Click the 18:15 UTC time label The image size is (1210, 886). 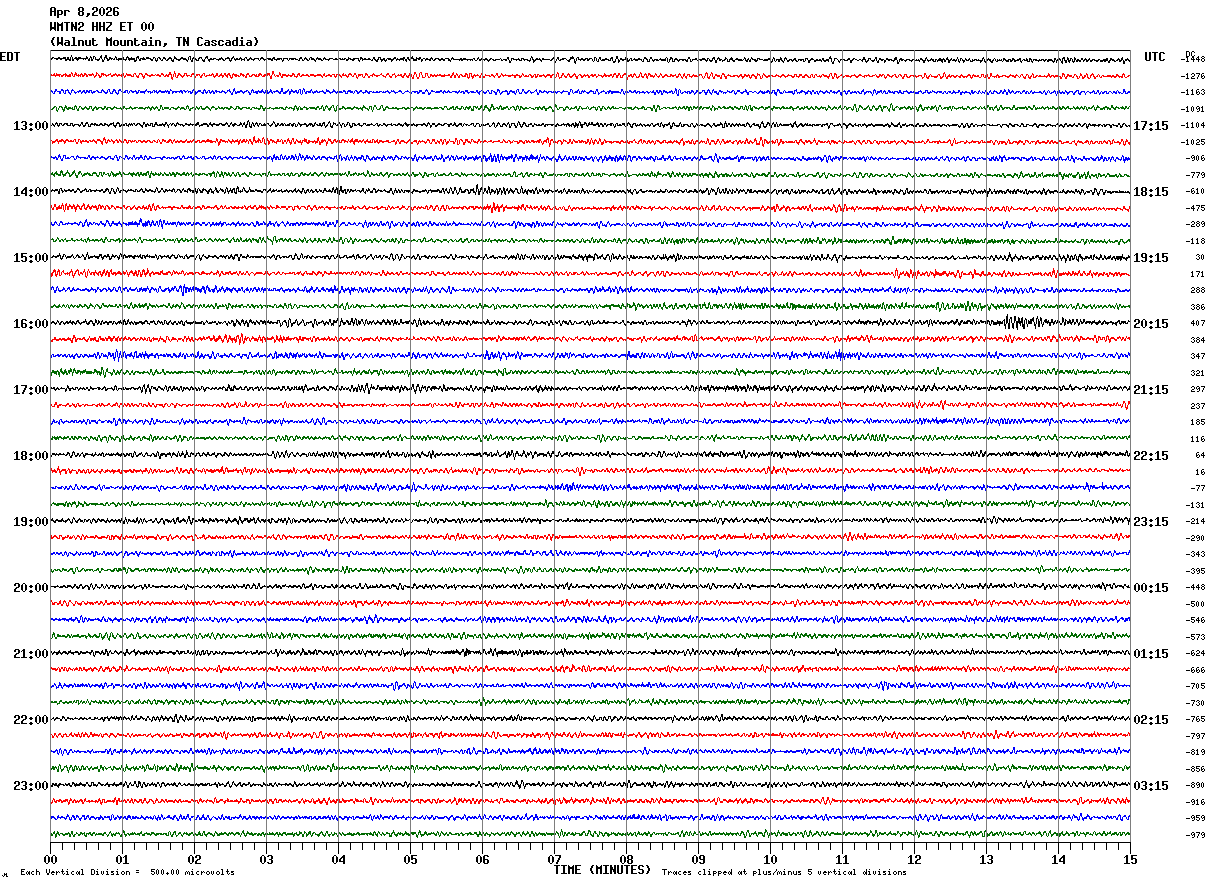point(1151,192)
